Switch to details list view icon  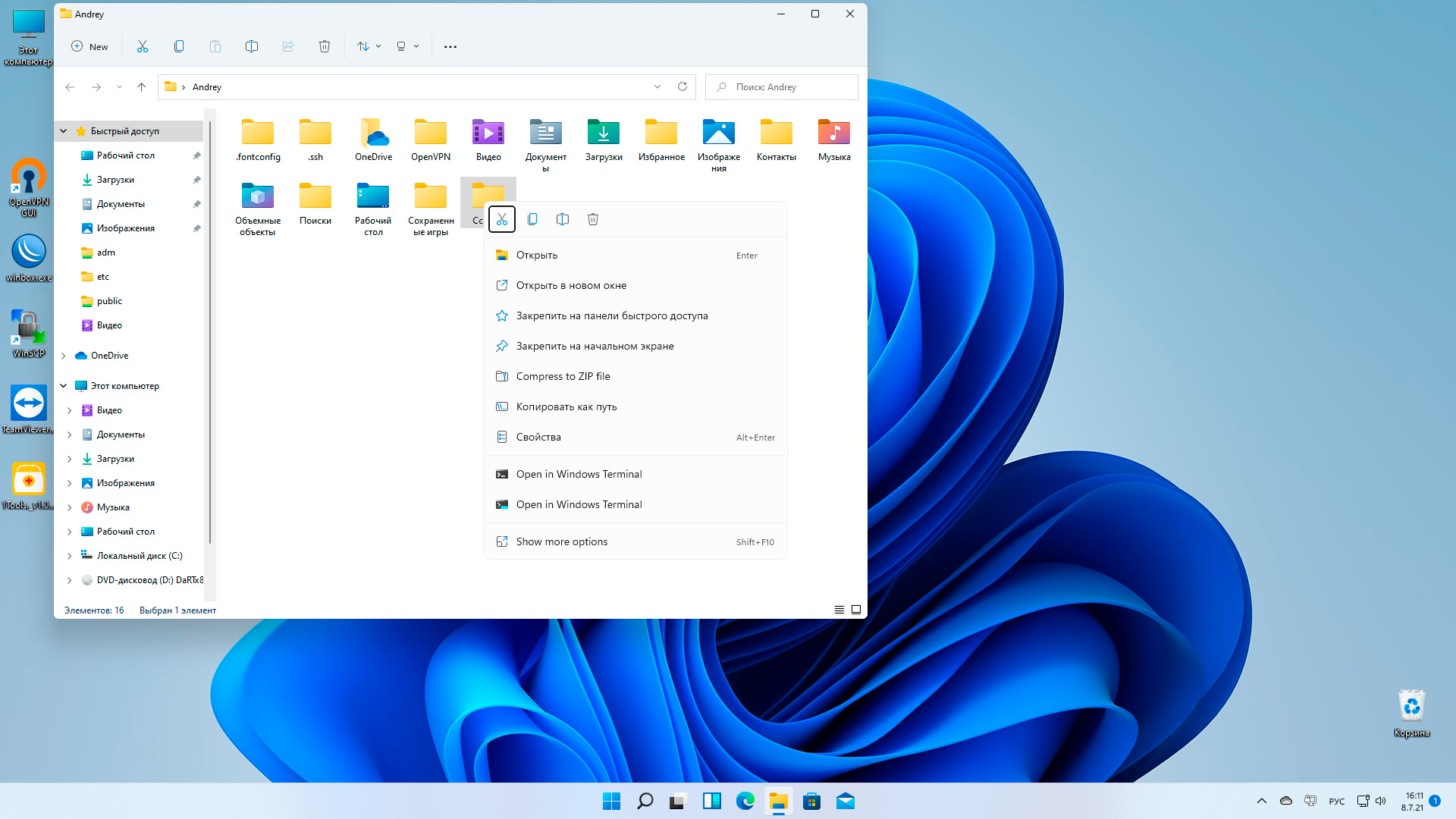pyautogui.click(x=839, y=610)
